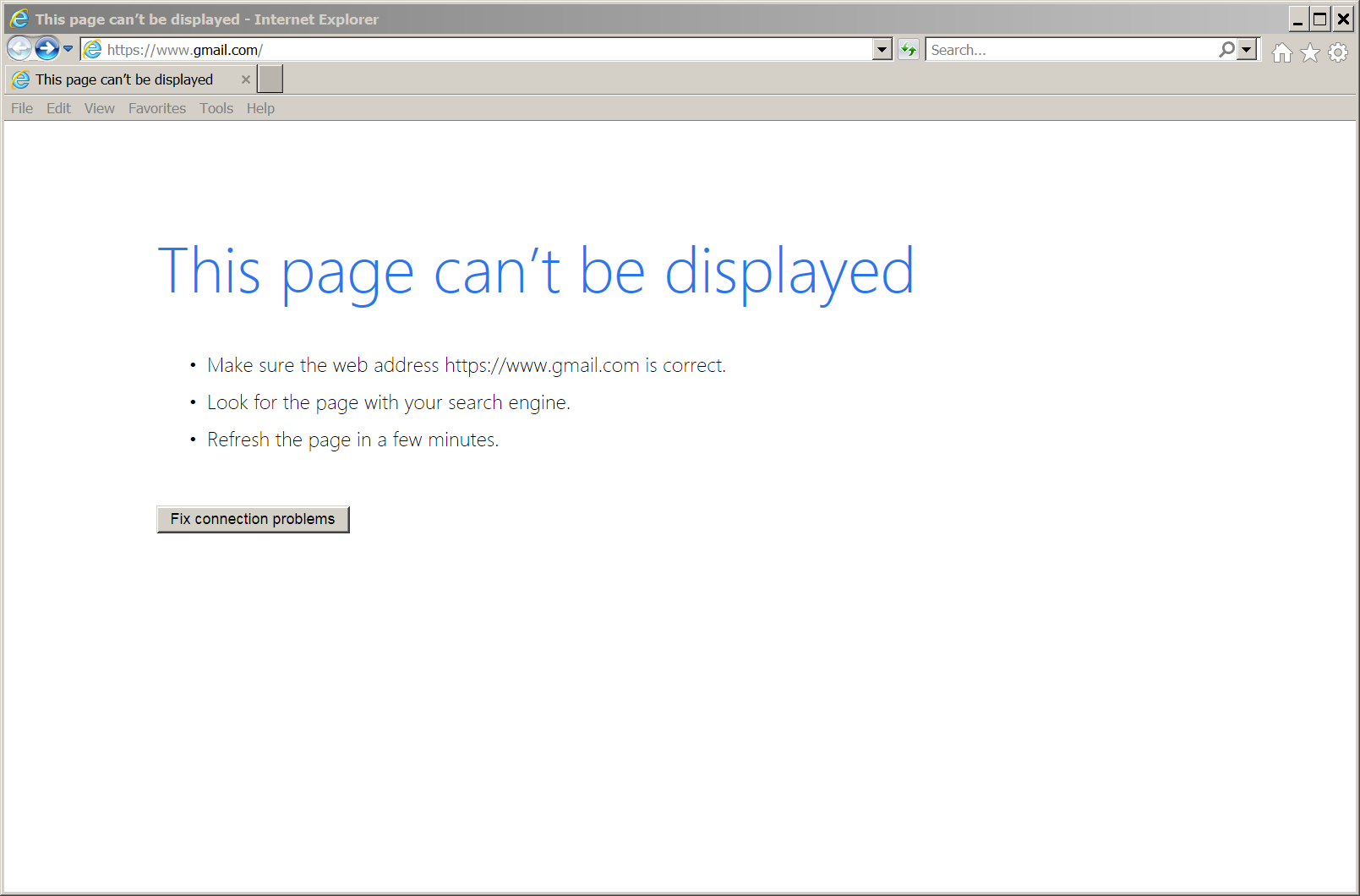Open the Tools gear icon
Viewport: 1360px width, 896px height.
click(1338, 52)
